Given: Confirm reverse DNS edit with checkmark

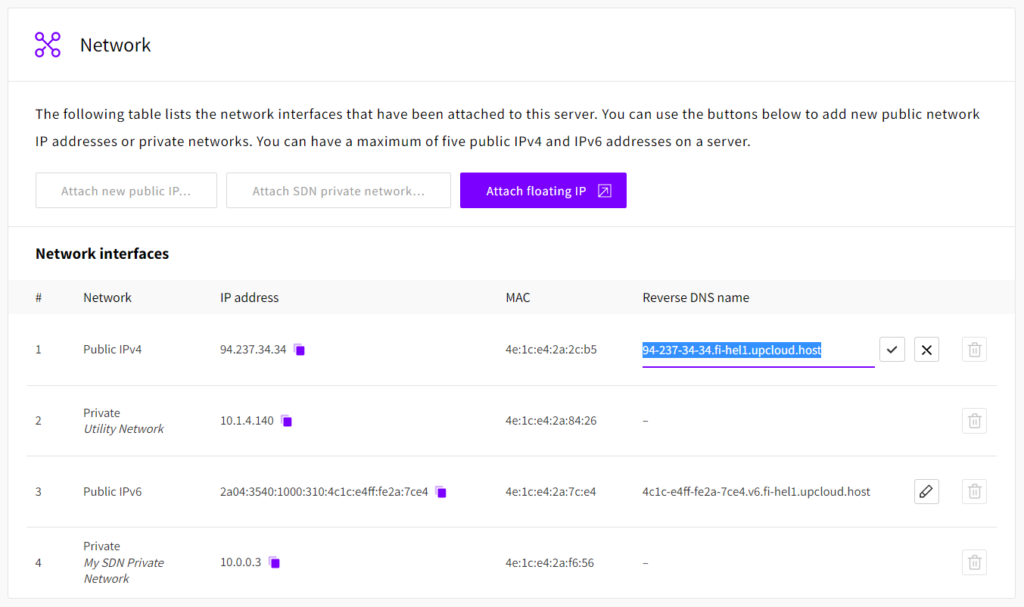Looking at the screenshot, I should [892, 350].
